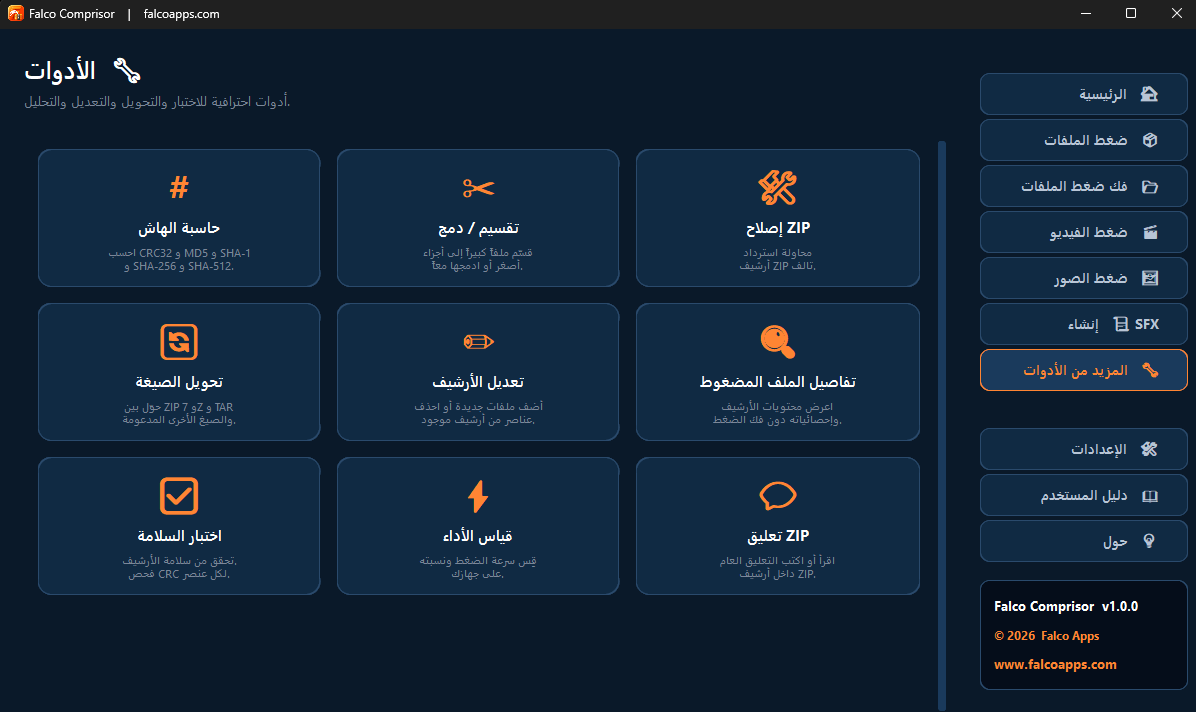1196x712 pixels.
Task: Click the CRC check description text
Action: click(x=179, y=568)
